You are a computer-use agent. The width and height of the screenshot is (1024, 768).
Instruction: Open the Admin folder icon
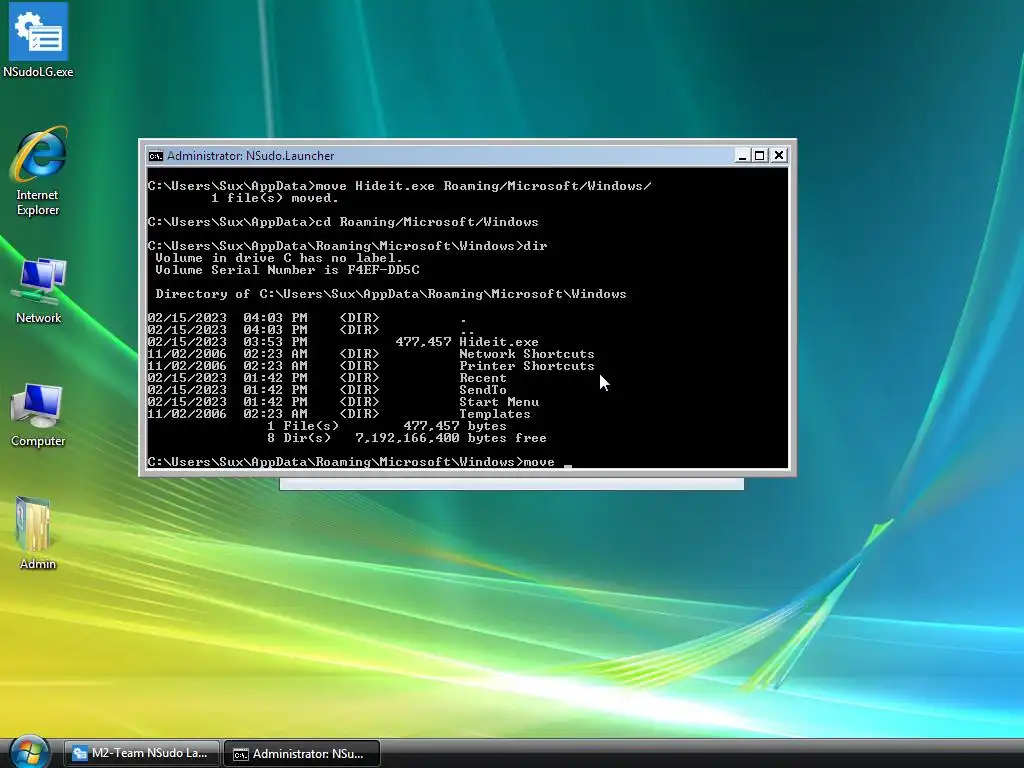tap(37, 534)
